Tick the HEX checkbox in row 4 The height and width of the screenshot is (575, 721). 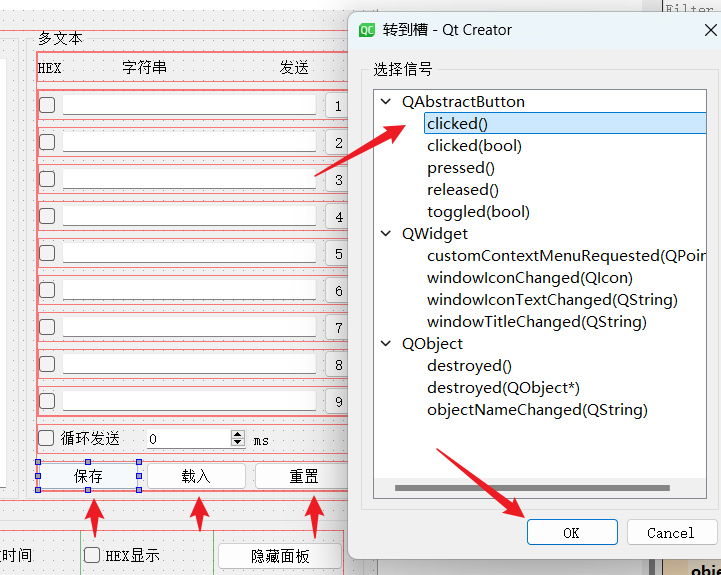pos(47,216)
